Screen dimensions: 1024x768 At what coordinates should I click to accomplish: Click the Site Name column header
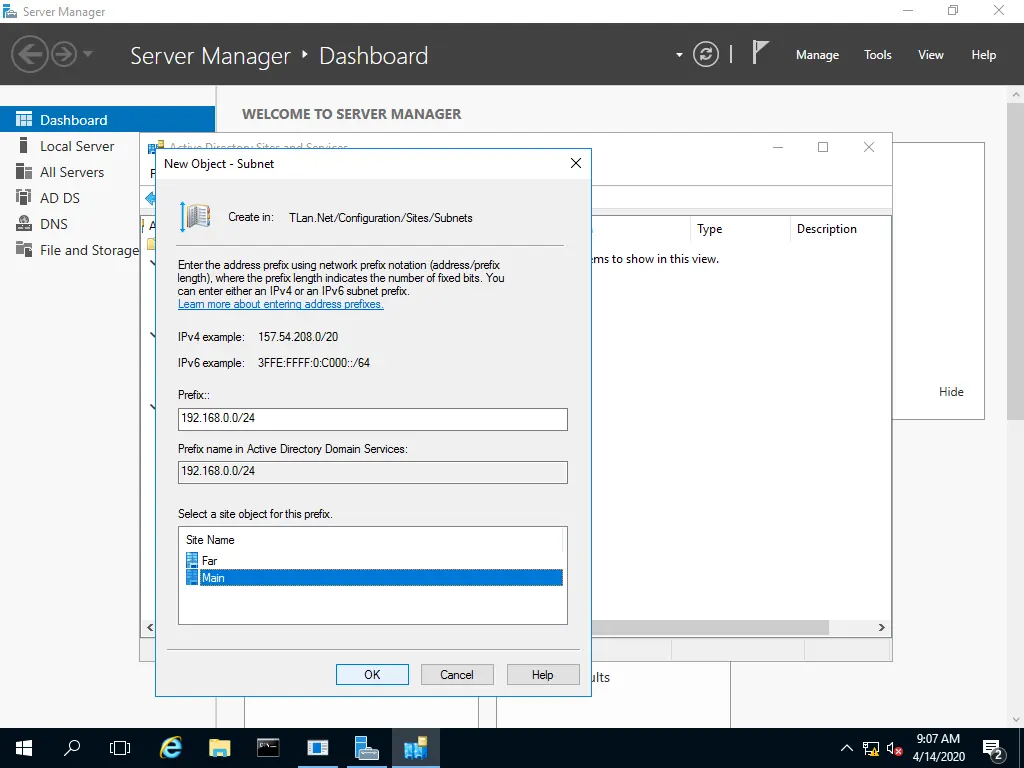(210, 540)
